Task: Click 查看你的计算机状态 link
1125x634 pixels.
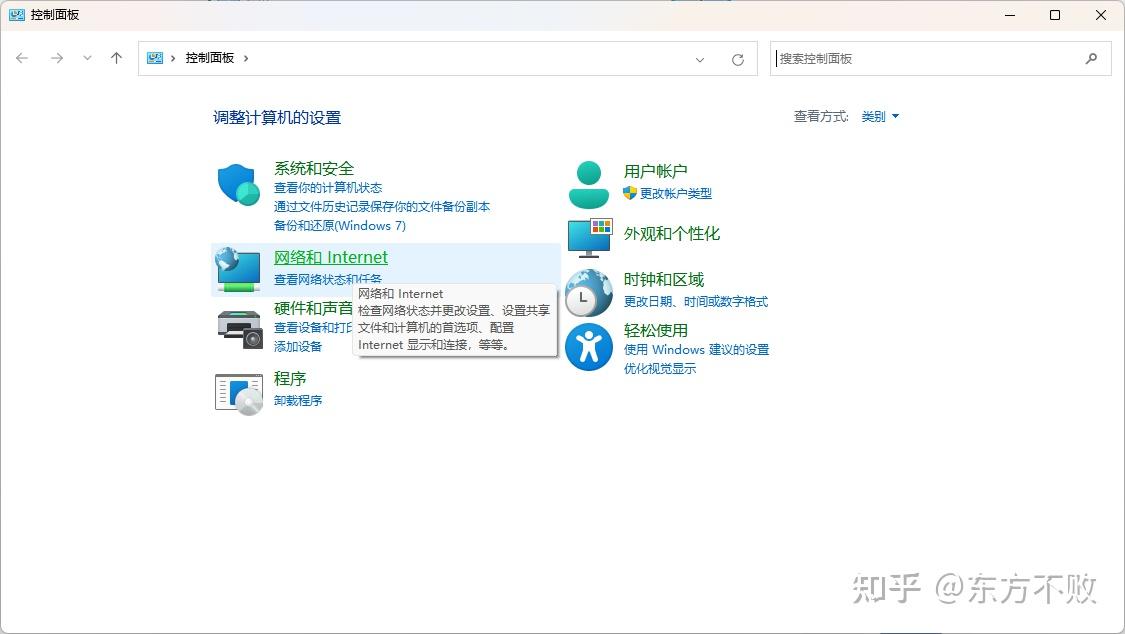Action: tap(328, 188)
